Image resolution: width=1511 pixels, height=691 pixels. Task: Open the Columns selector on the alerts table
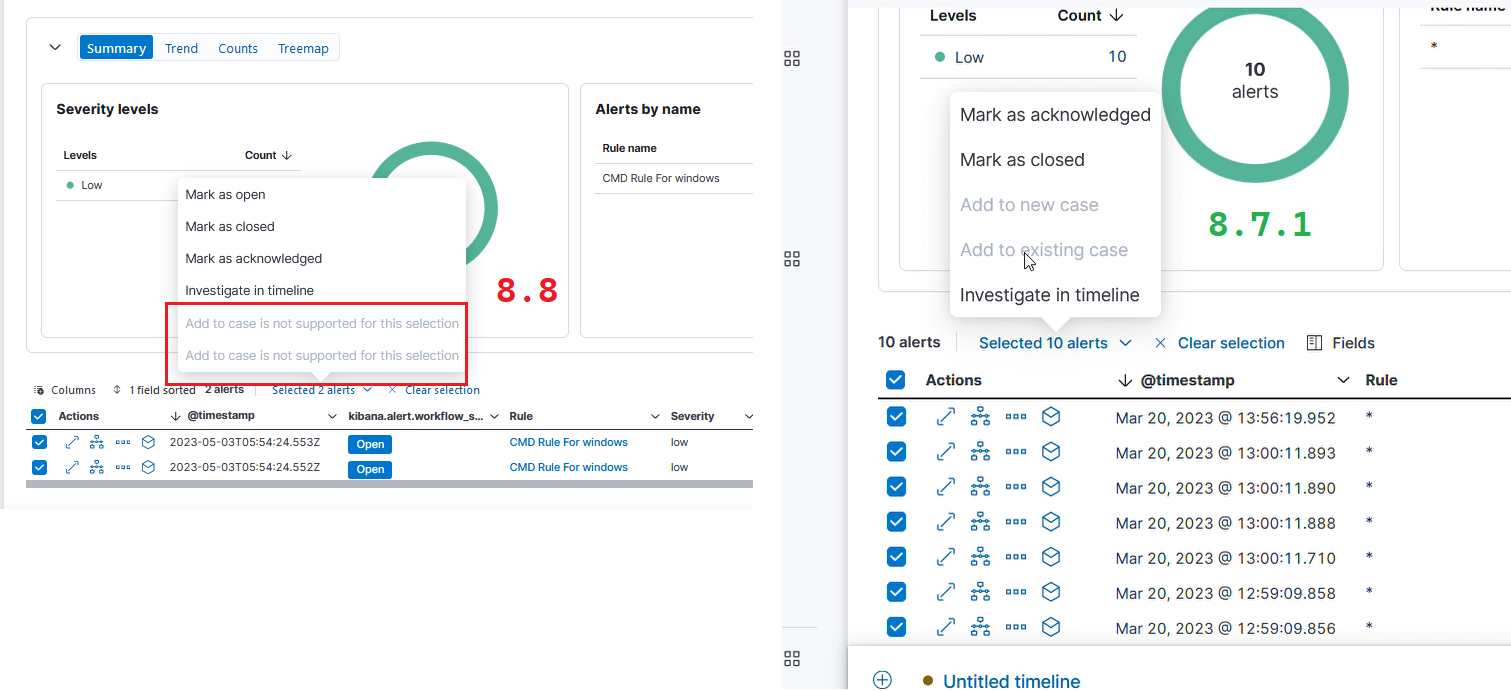64,389
